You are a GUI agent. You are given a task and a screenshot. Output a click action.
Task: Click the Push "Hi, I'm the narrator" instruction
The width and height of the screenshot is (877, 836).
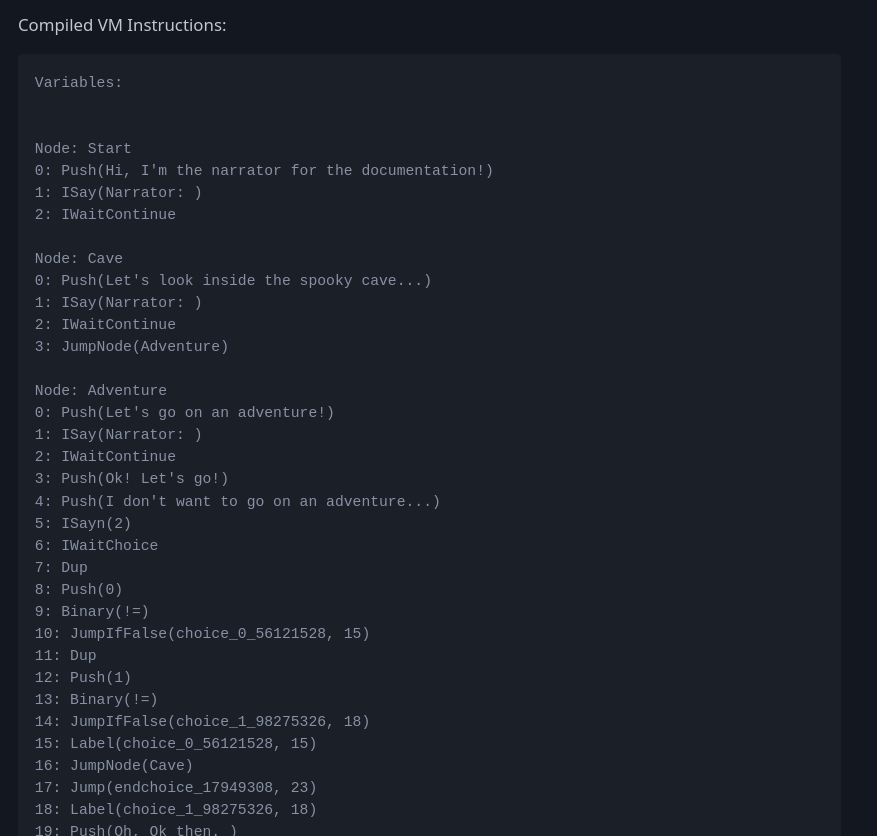[264, 171]
